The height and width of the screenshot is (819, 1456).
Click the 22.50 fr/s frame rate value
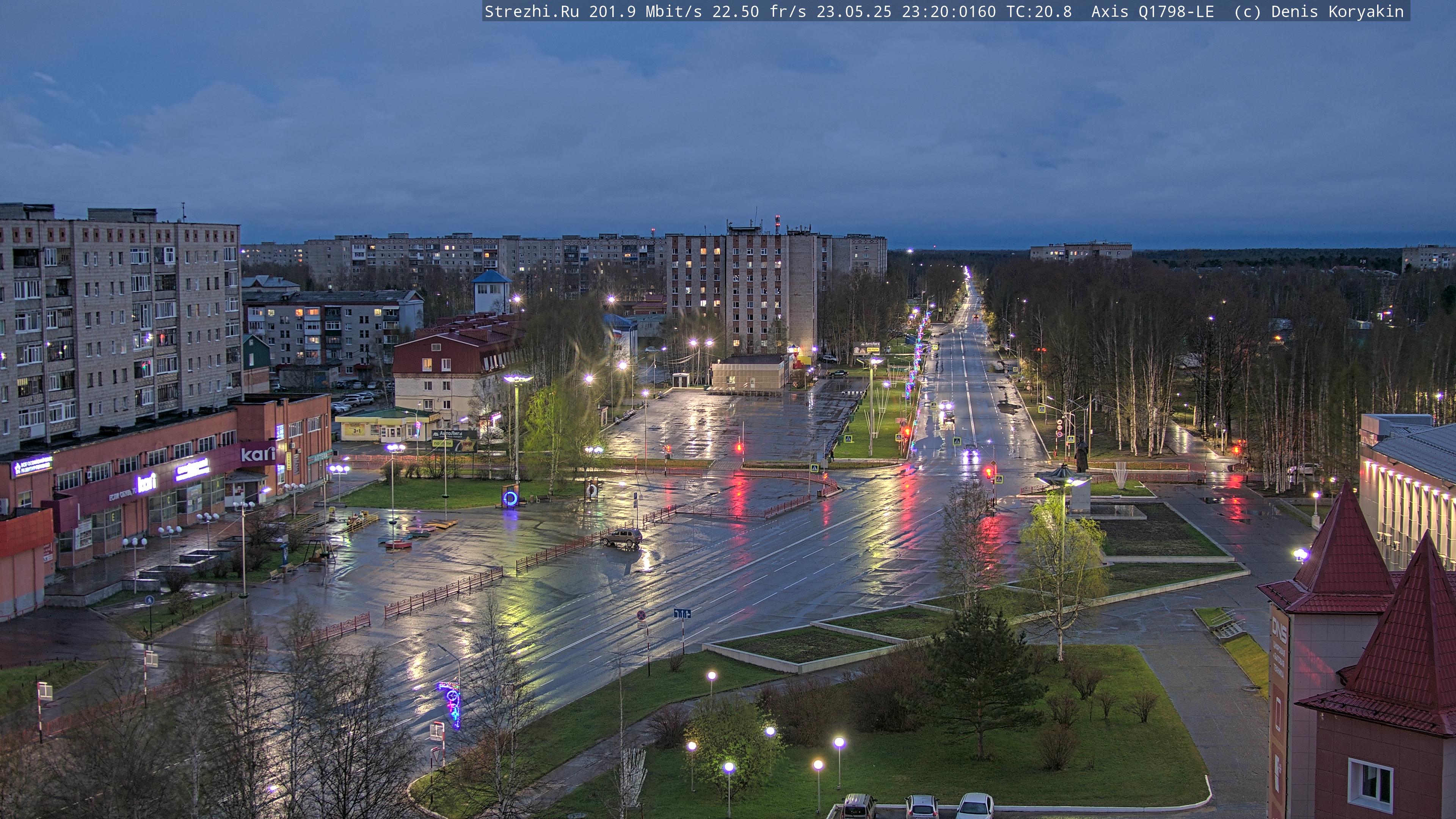759,11
